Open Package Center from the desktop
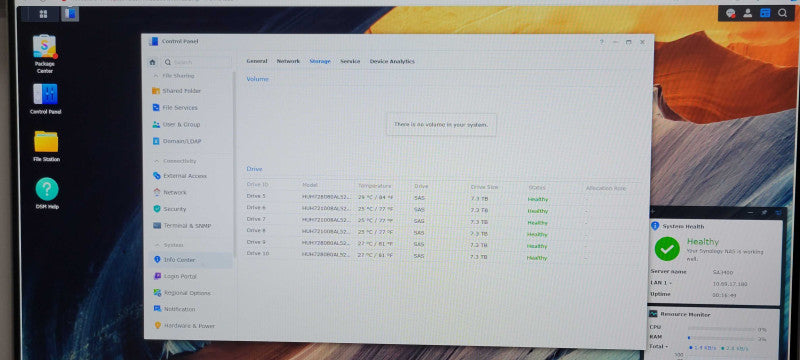 45,54
